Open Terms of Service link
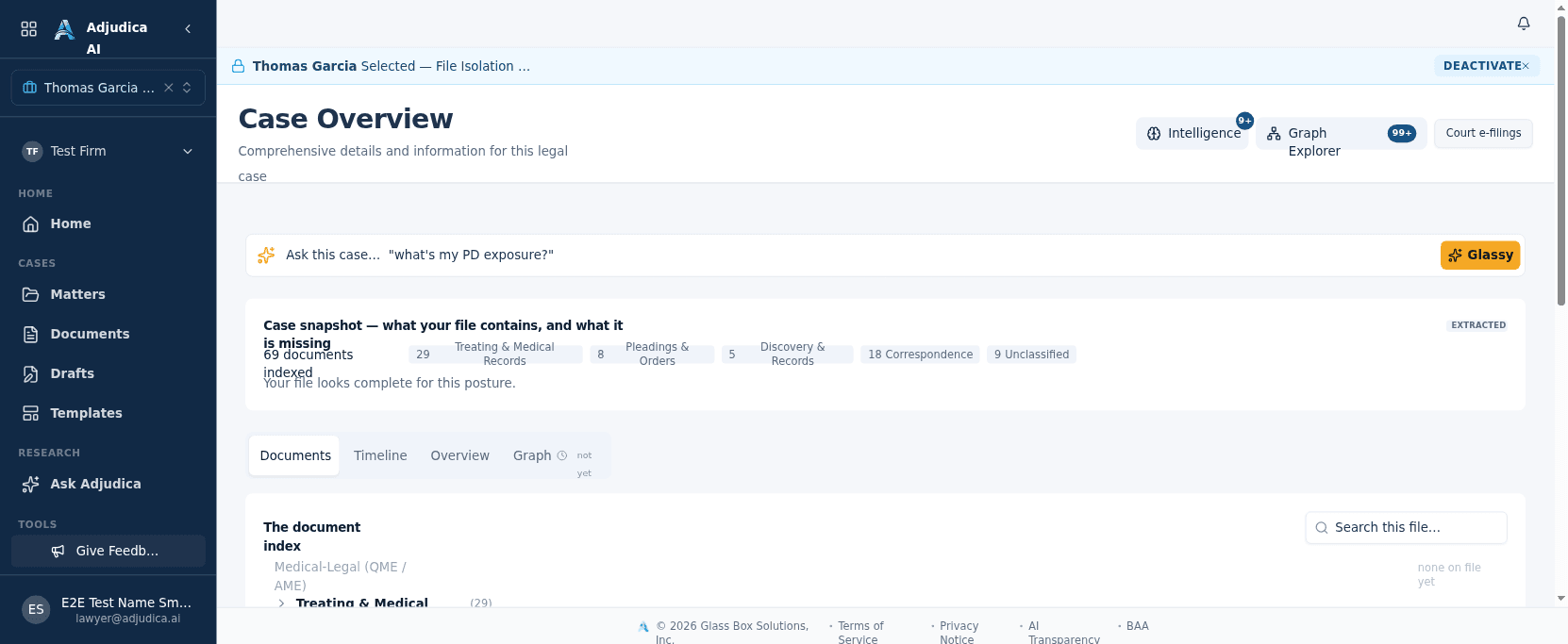The height and width of the screenshot is (644, 1568). pos(860,633)
